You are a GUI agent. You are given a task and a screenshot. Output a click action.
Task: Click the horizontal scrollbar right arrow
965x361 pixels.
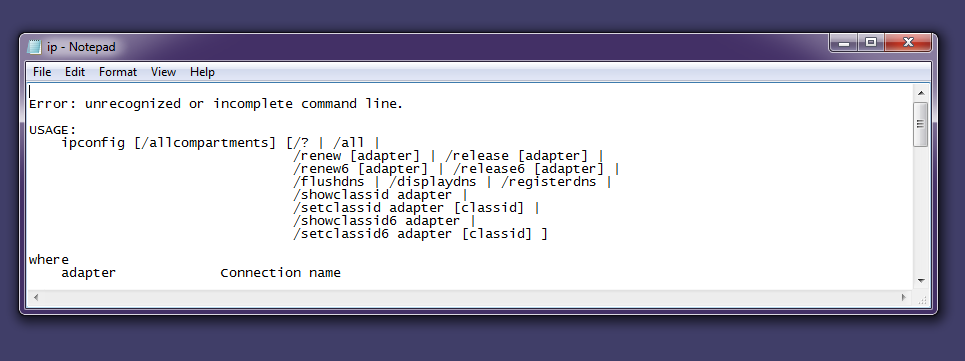(x=905, y=297)
